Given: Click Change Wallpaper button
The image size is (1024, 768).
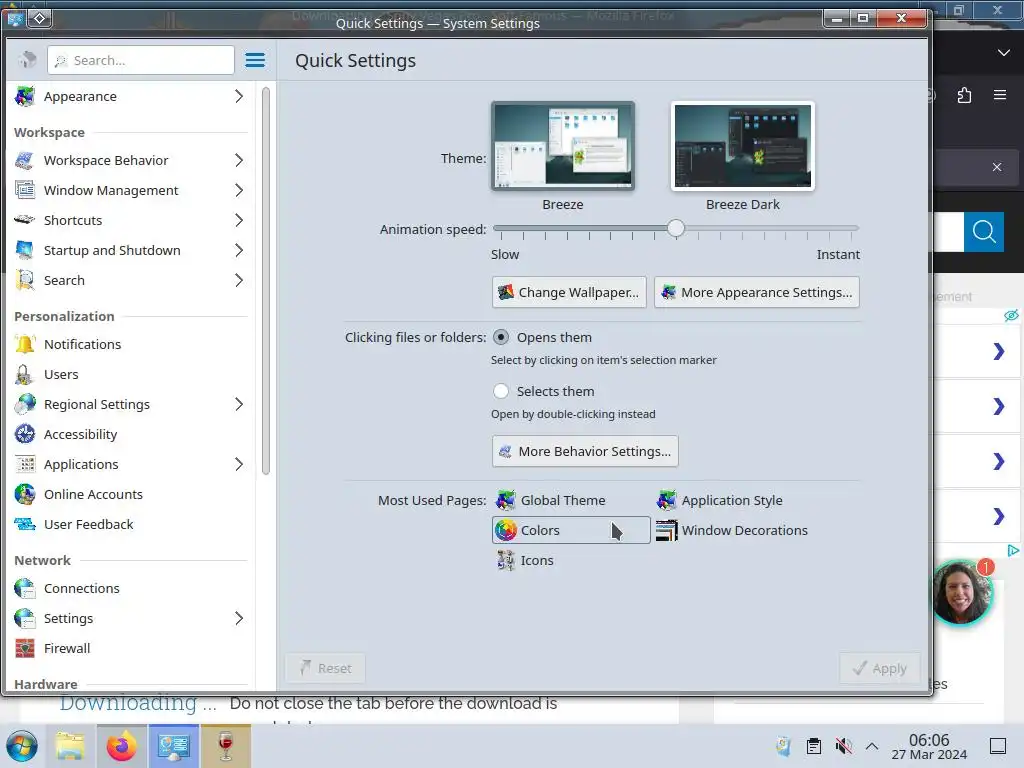Looking at the screenshot, I should pos(569,292).
